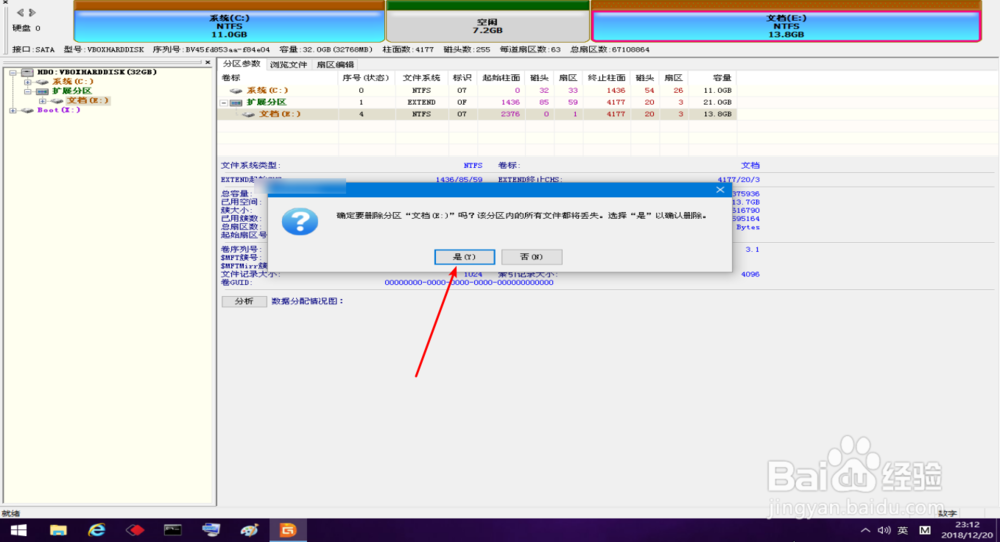Switch to the 分区参数 tab
The height and width of the screenshot is (542, 1000).
(x=242, y=64)
